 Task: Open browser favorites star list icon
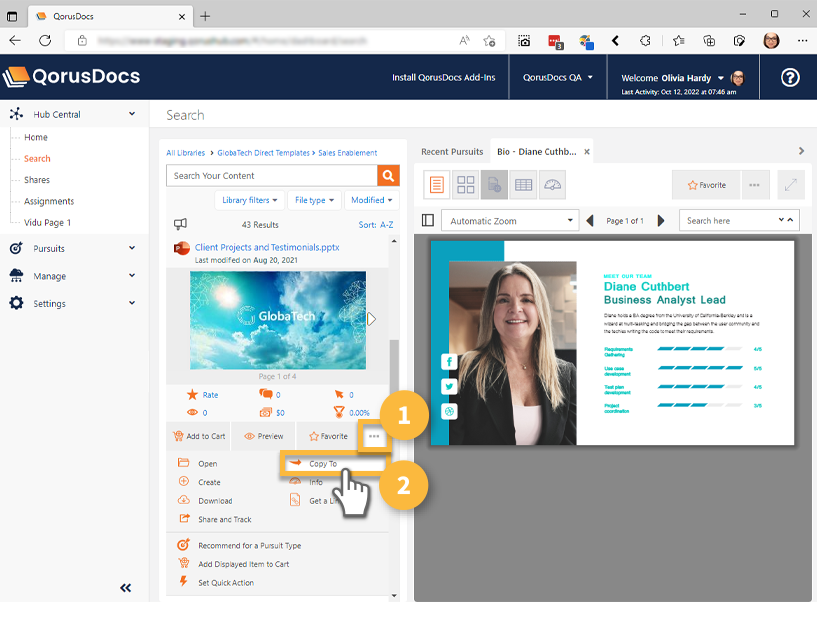[678, 41]
